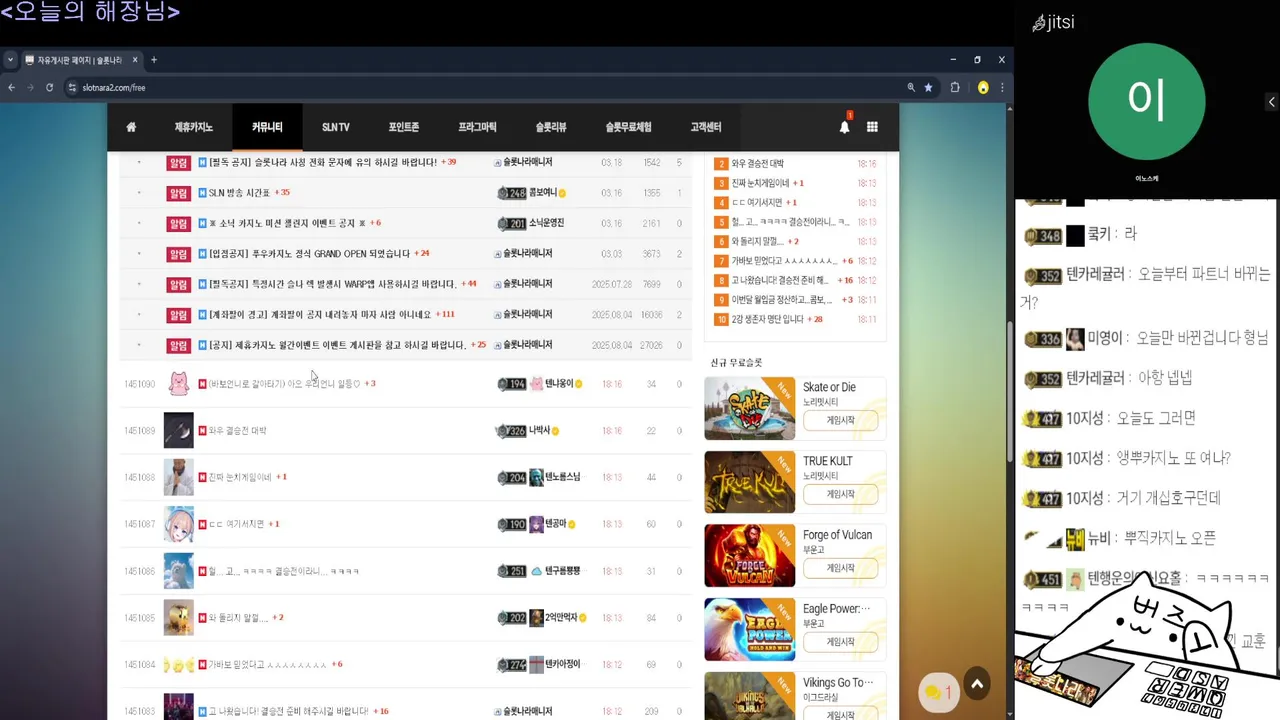1280x720 pixels.
Task: Reload the slotnara2 page
Action: pyautogui.click(x=49, y=88)
